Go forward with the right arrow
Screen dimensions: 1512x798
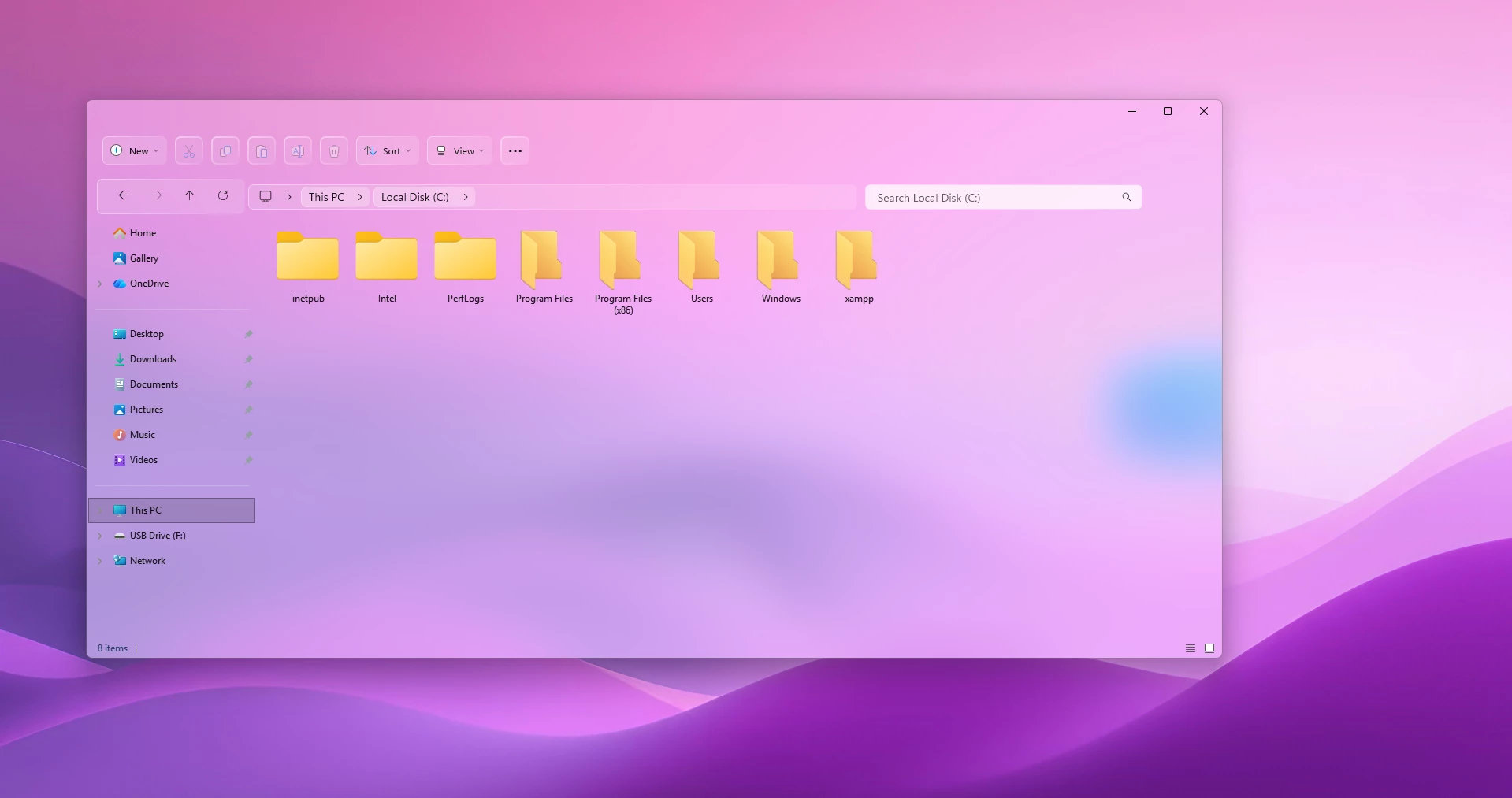point(157,195)
